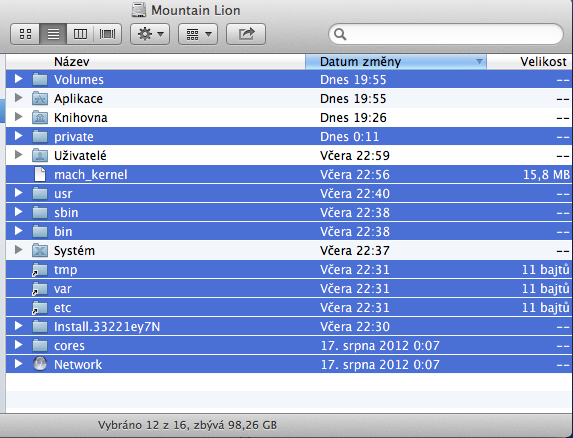573x438 pixels.
Task: Select the Install.33221ey7N row name
Action: (x=107, y=327)
